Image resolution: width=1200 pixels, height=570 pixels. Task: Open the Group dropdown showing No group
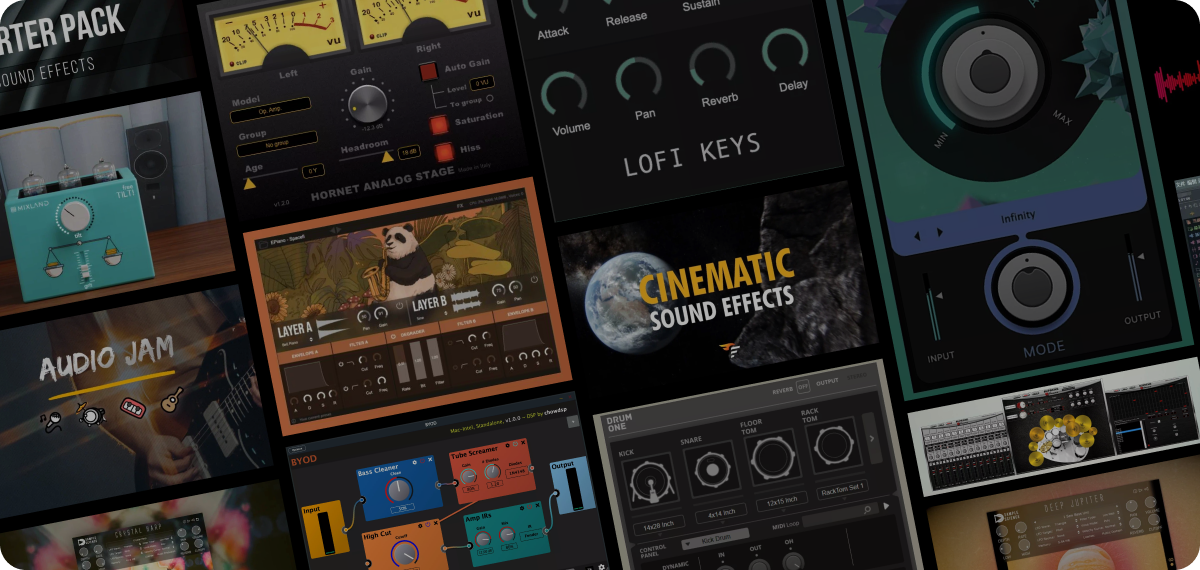[x=279, y=143]
